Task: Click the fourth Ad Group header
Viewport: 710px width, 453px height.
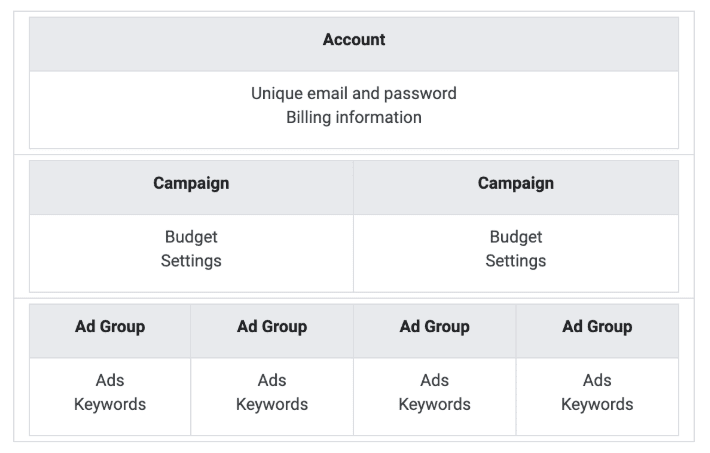Action: coord(597,327)
